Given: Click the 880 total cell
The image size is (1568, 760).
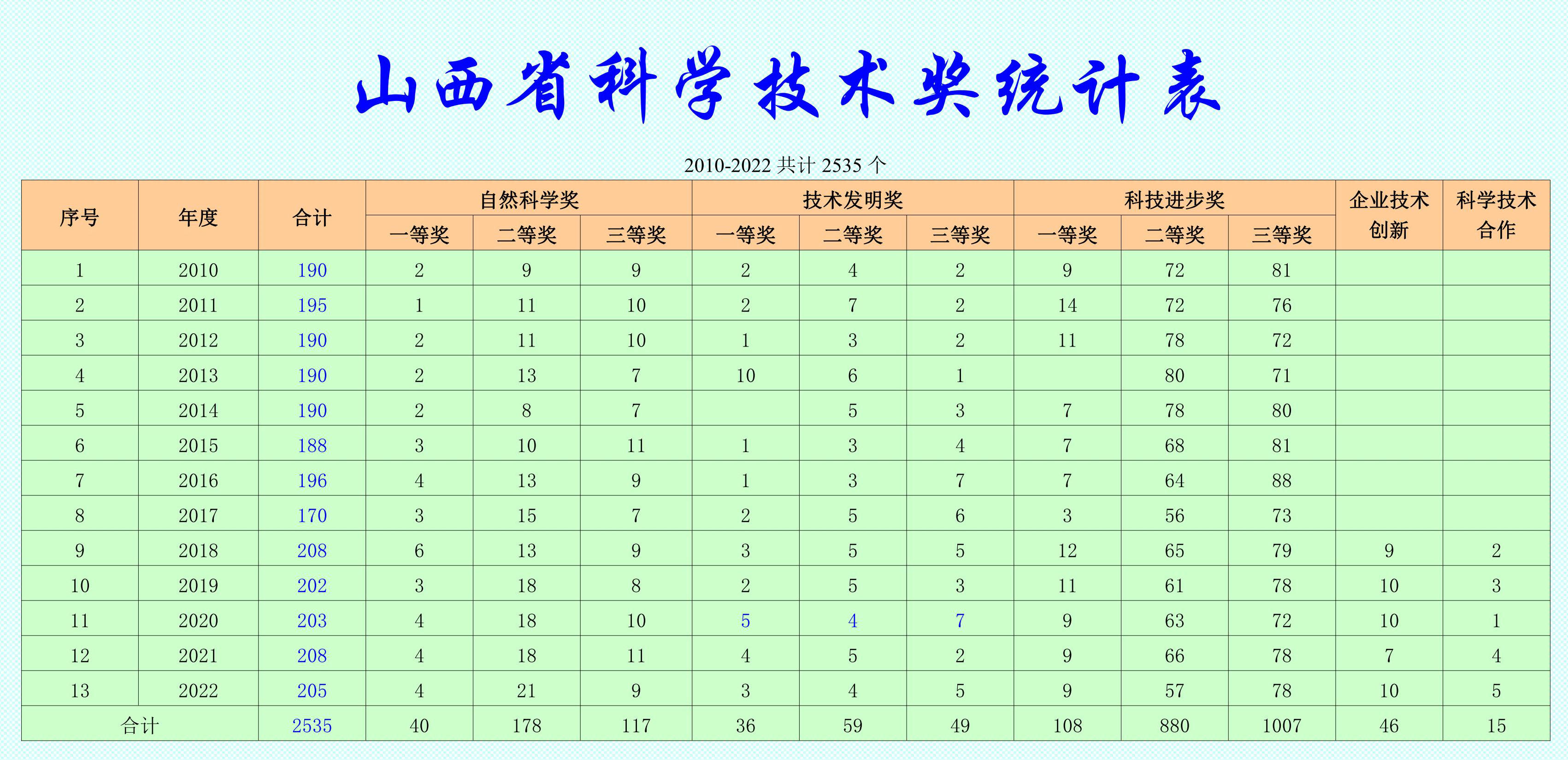Looking at the screenshot, I should coord(1174,725).
